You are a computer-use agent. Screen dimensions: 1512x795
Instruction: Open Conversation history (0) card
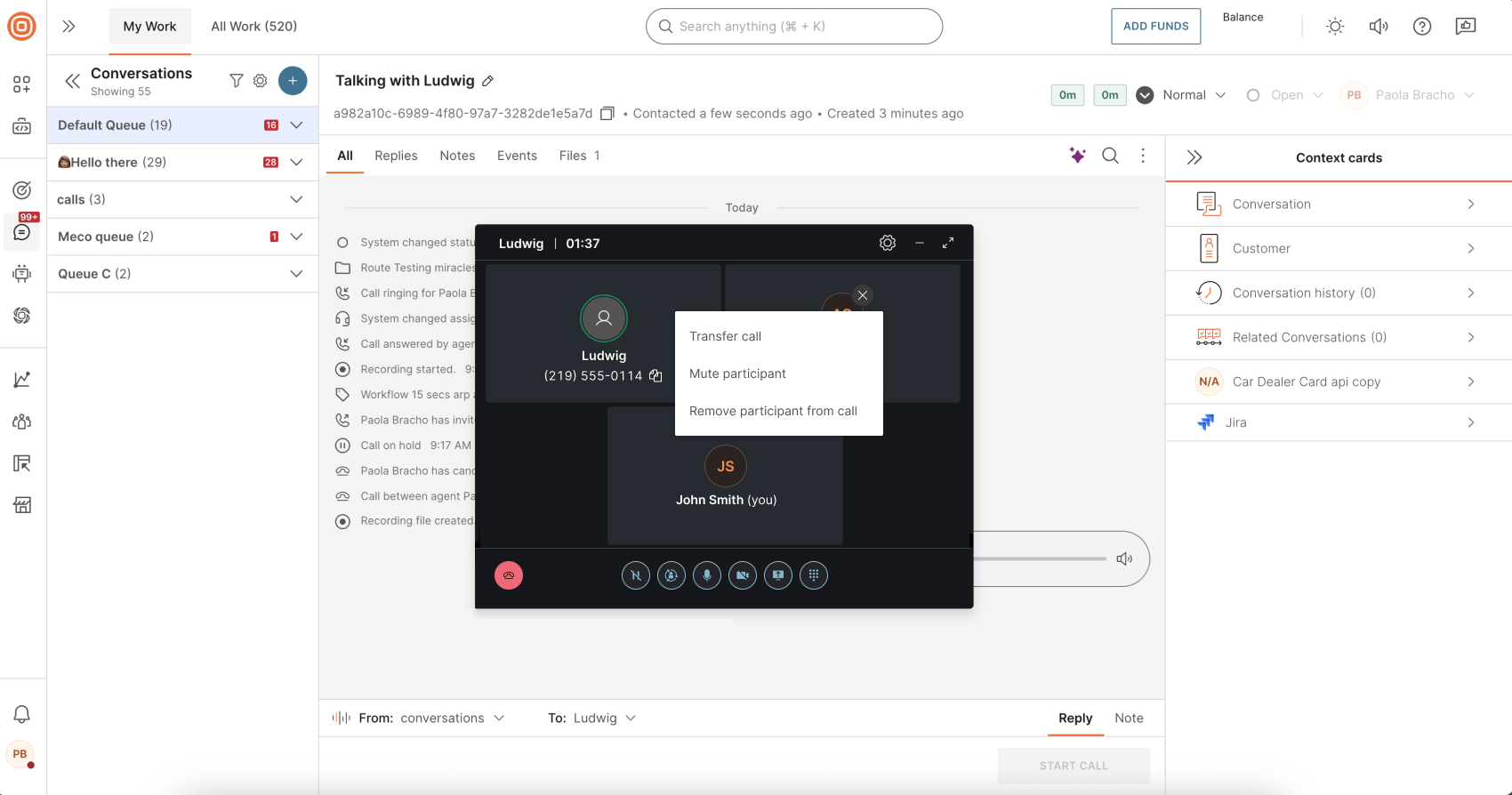1339,293
